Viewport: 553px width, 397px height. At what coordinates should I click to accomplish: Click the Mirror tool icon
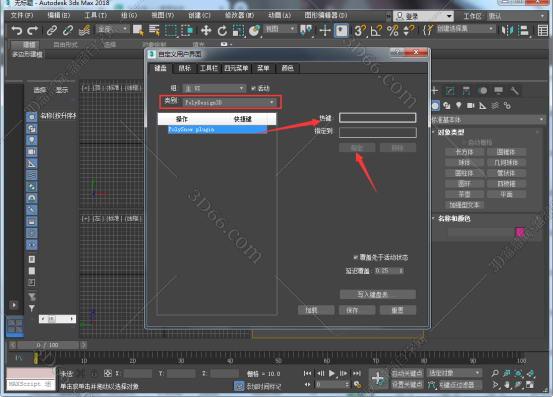[x=507, y=31]
